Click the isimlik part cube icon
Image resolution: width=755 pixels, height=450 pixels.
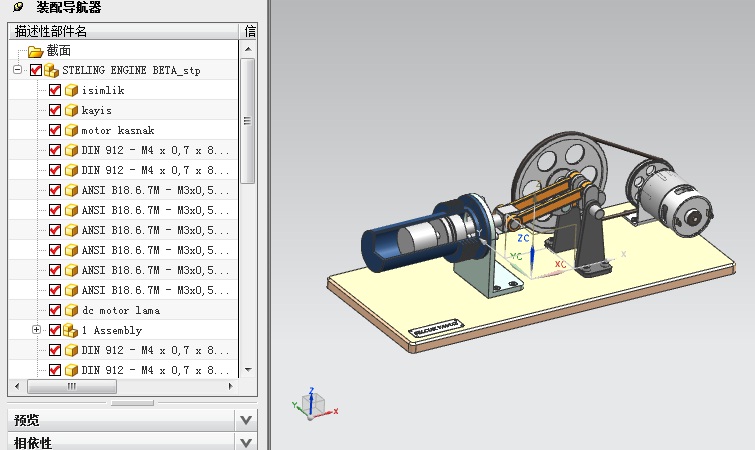point(71,90)
